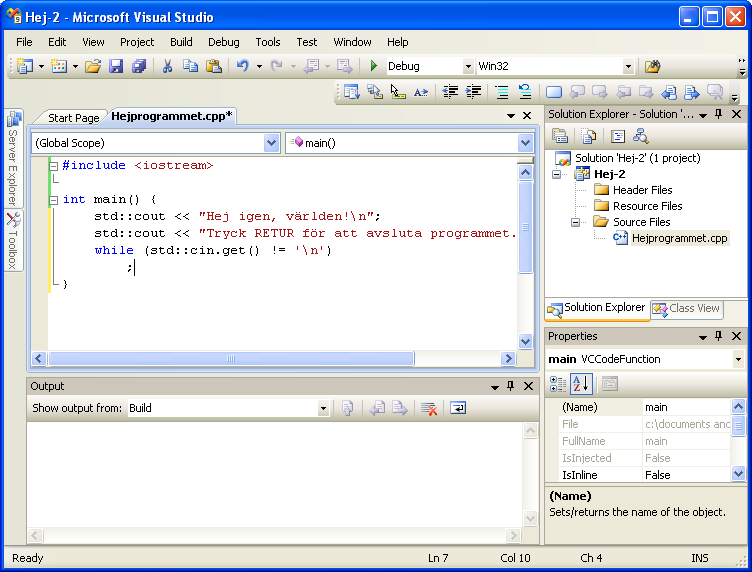752x572 pixels.
Task: Uncomment selected lines icon
Action: 525,92
